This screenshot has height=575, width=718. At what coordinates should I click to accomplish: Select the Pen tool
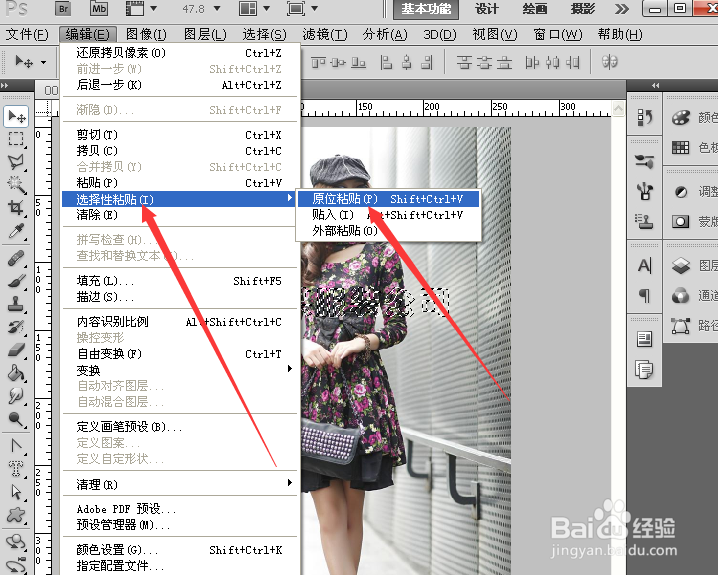click(16, 446)
